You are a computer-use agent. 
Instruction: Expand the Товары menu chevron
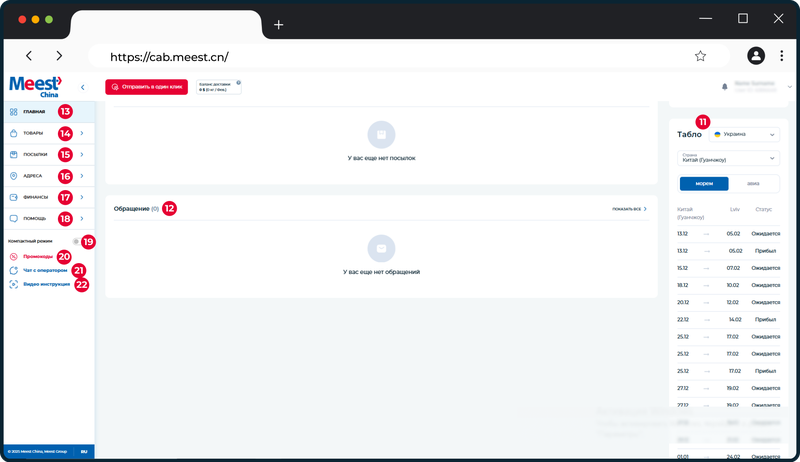[82, 133]
